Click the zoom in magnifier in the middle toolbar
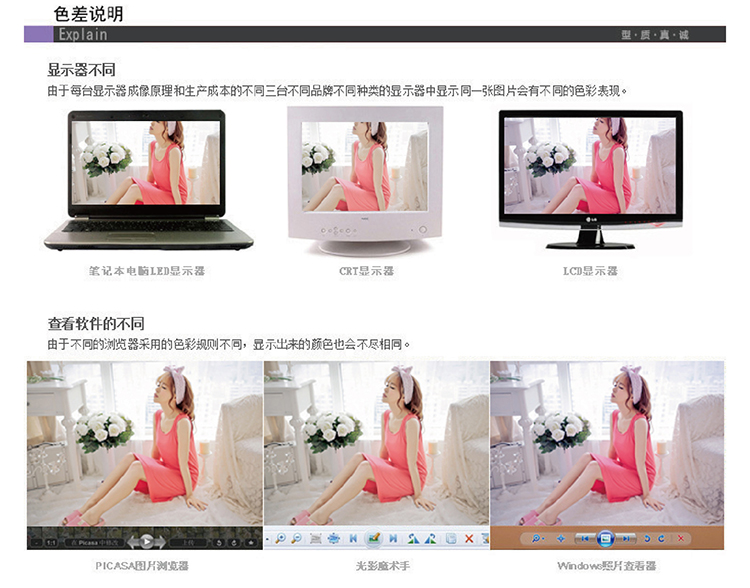Viewport: 750px width, 588px height. click(282, 539)
